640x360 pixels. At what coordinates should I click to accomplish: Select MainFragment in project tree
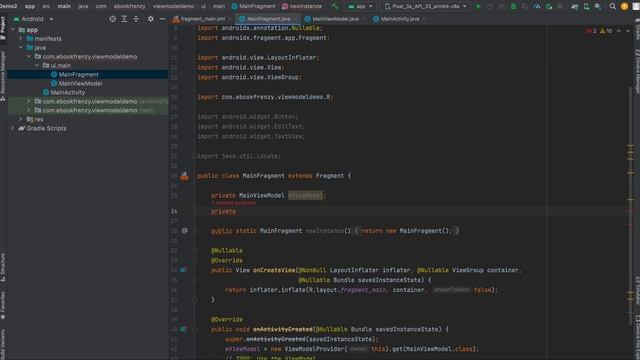(78, 74)
